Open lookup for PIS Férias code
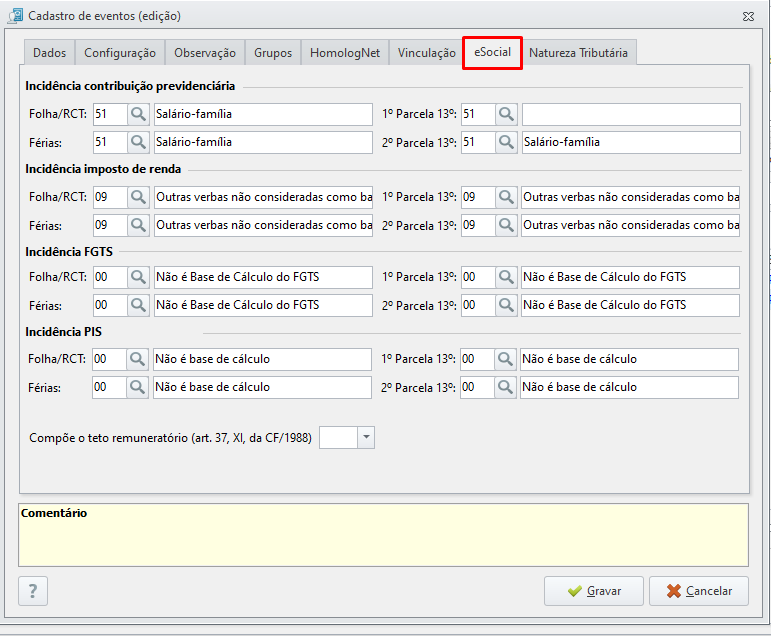This screenshot has width=771, height=636. (137, 388)
